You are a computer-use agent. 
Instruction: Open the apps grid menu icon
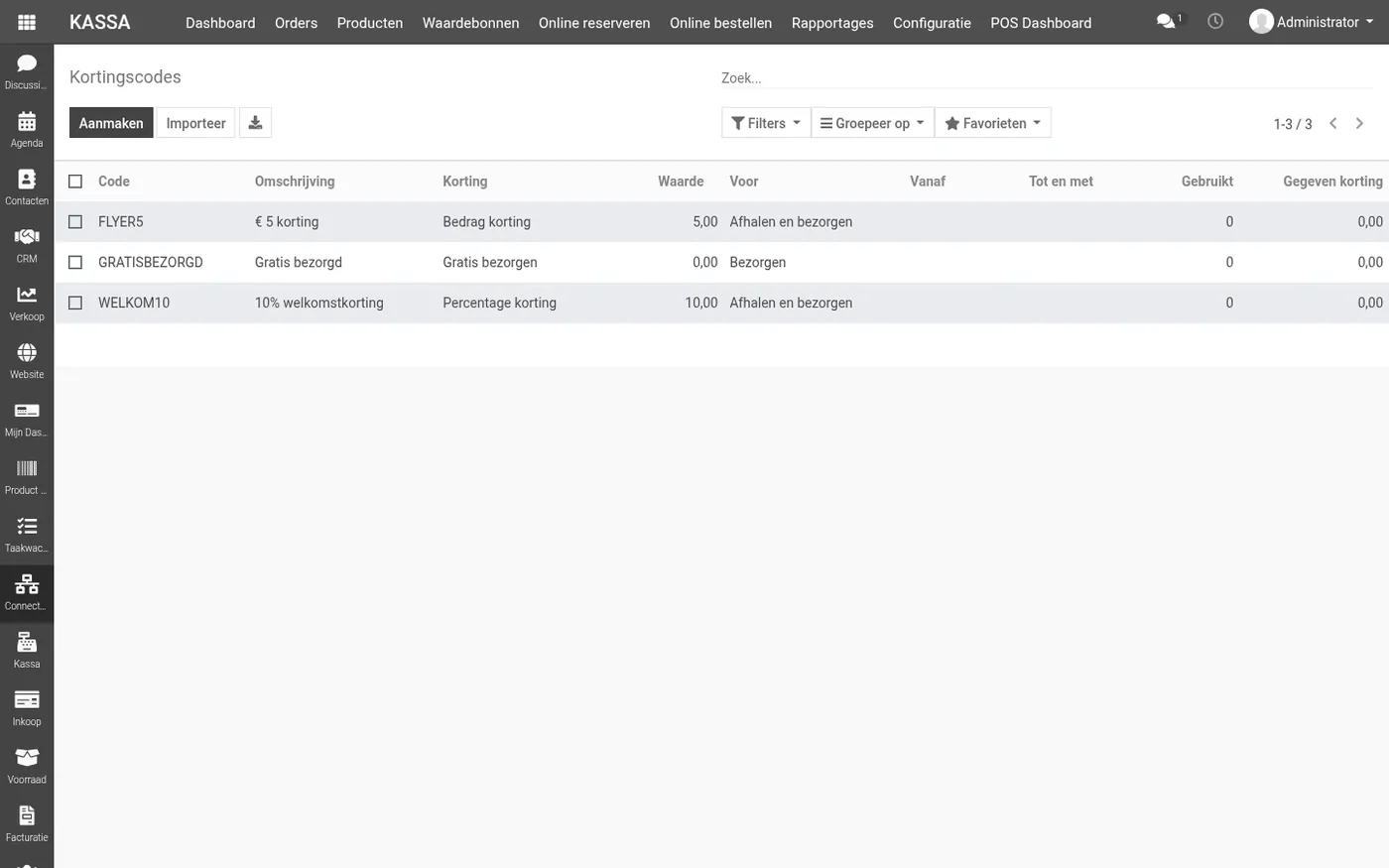tap(27, 22)
